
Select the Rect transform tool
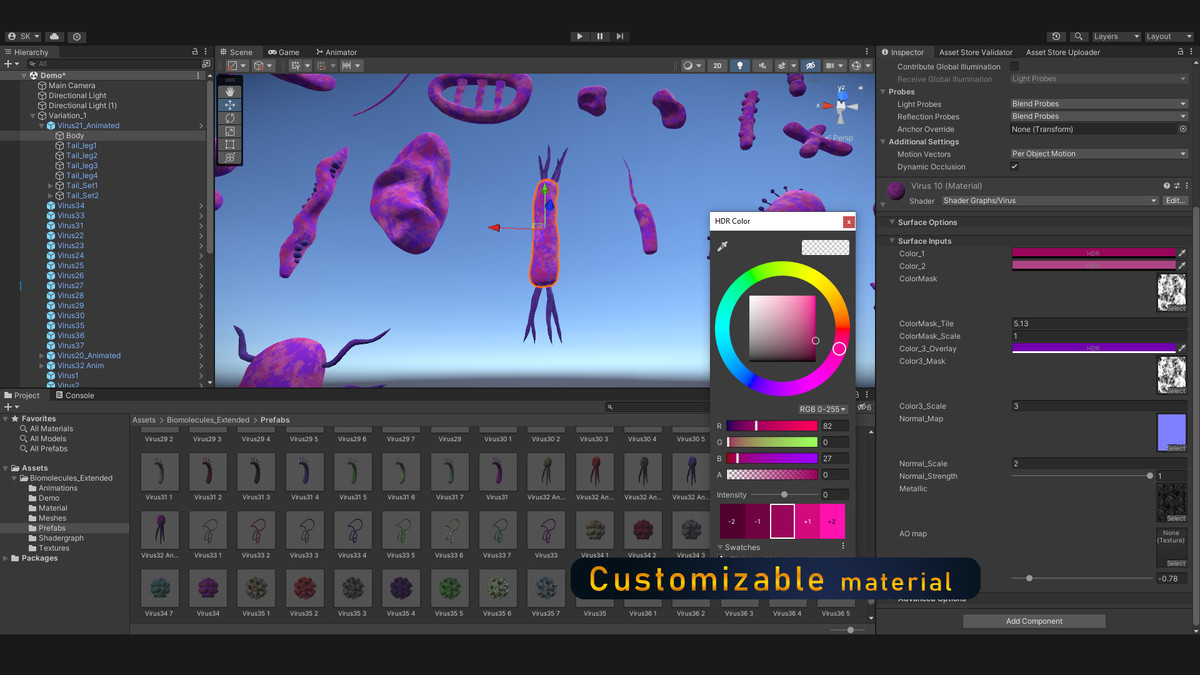tap(230, 144)
